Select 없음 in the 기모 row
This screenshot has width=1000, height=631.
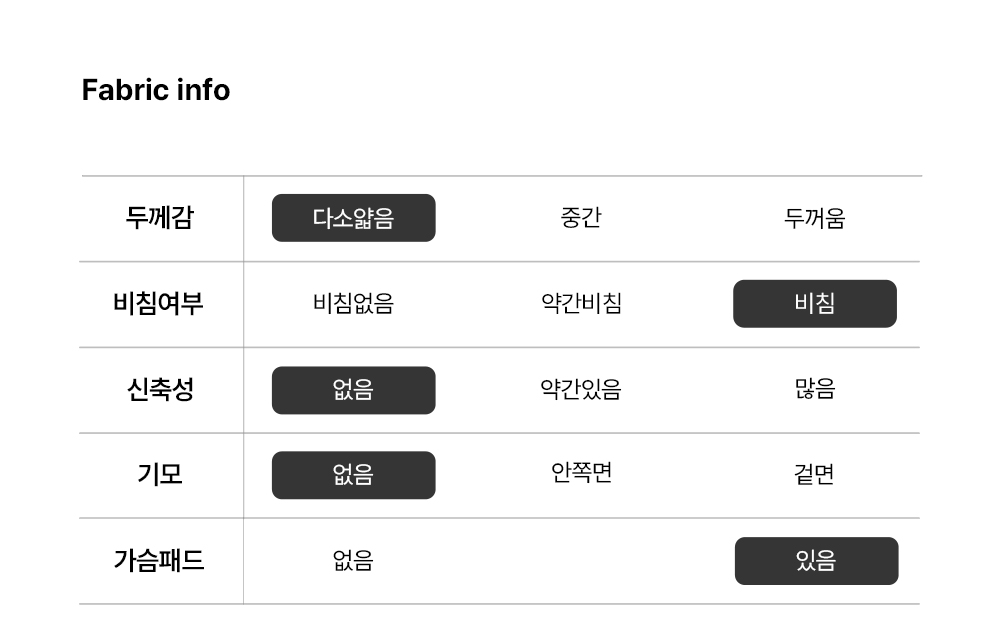[x=353, y=475]
